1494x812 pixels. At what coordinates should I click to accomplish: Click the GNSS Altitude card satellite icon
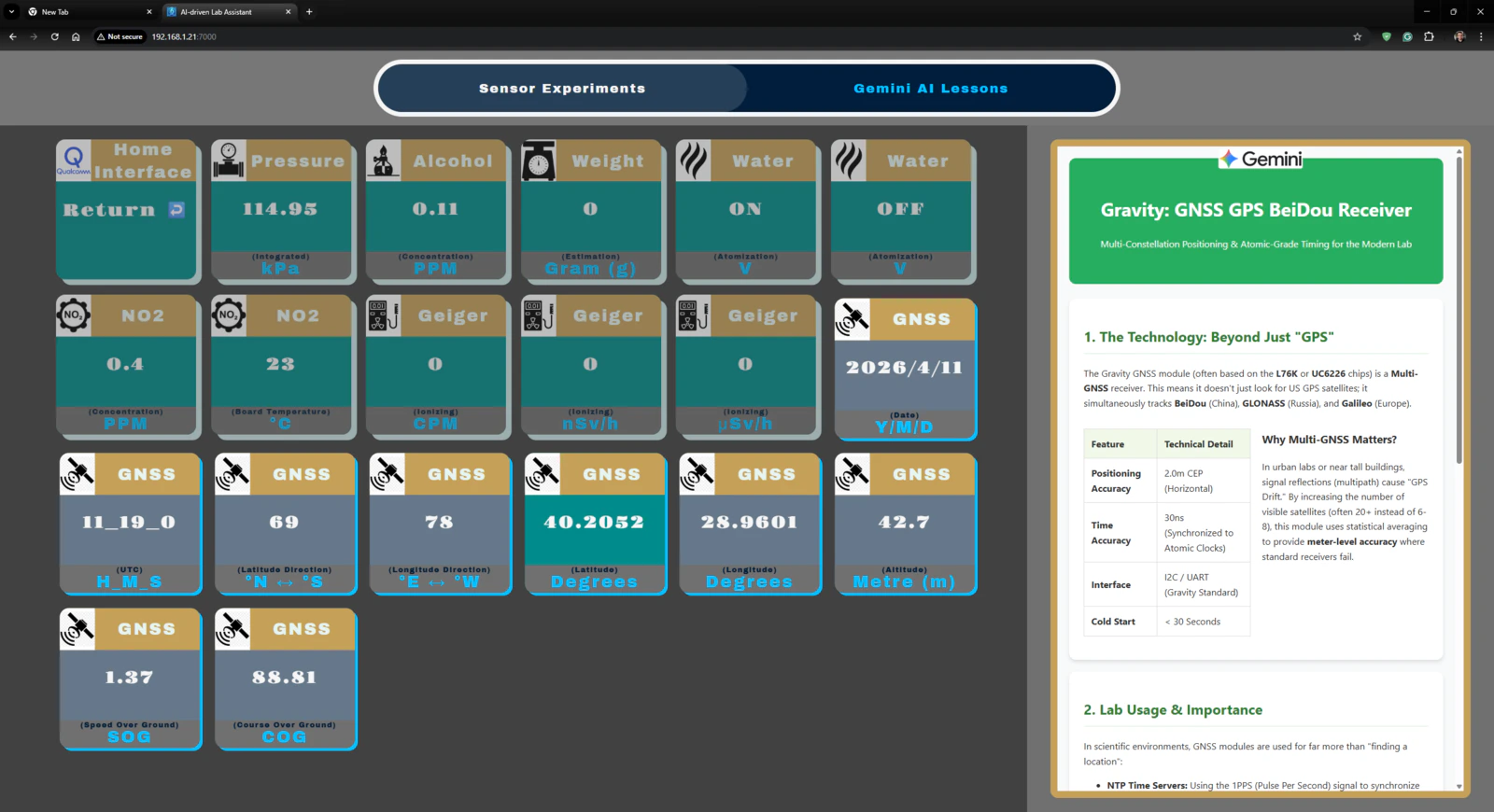[x=853, y=474]
